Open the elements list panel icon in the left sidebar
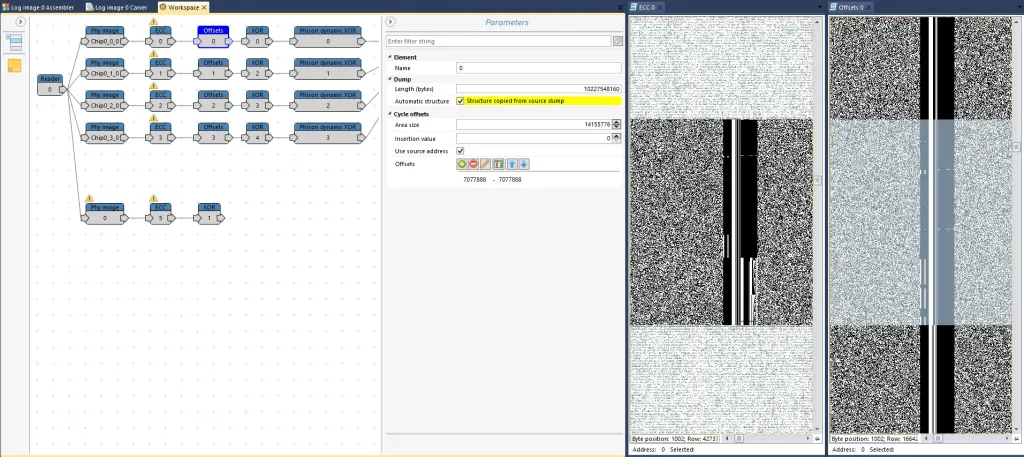This screenshot has height=457, width=1024. point(14,42)
